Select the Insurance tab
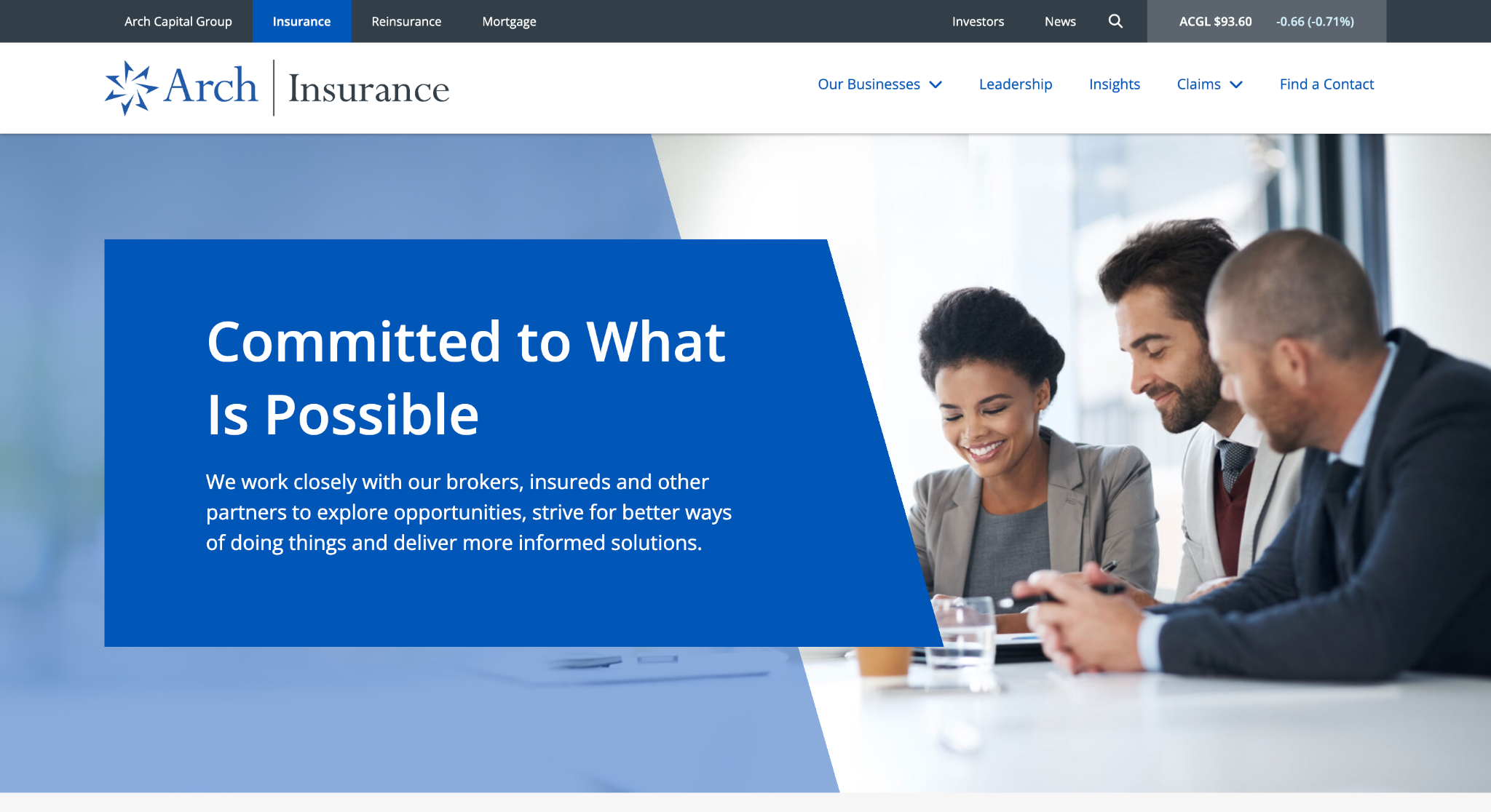The image size is (1491, 812). click(301, 21)
